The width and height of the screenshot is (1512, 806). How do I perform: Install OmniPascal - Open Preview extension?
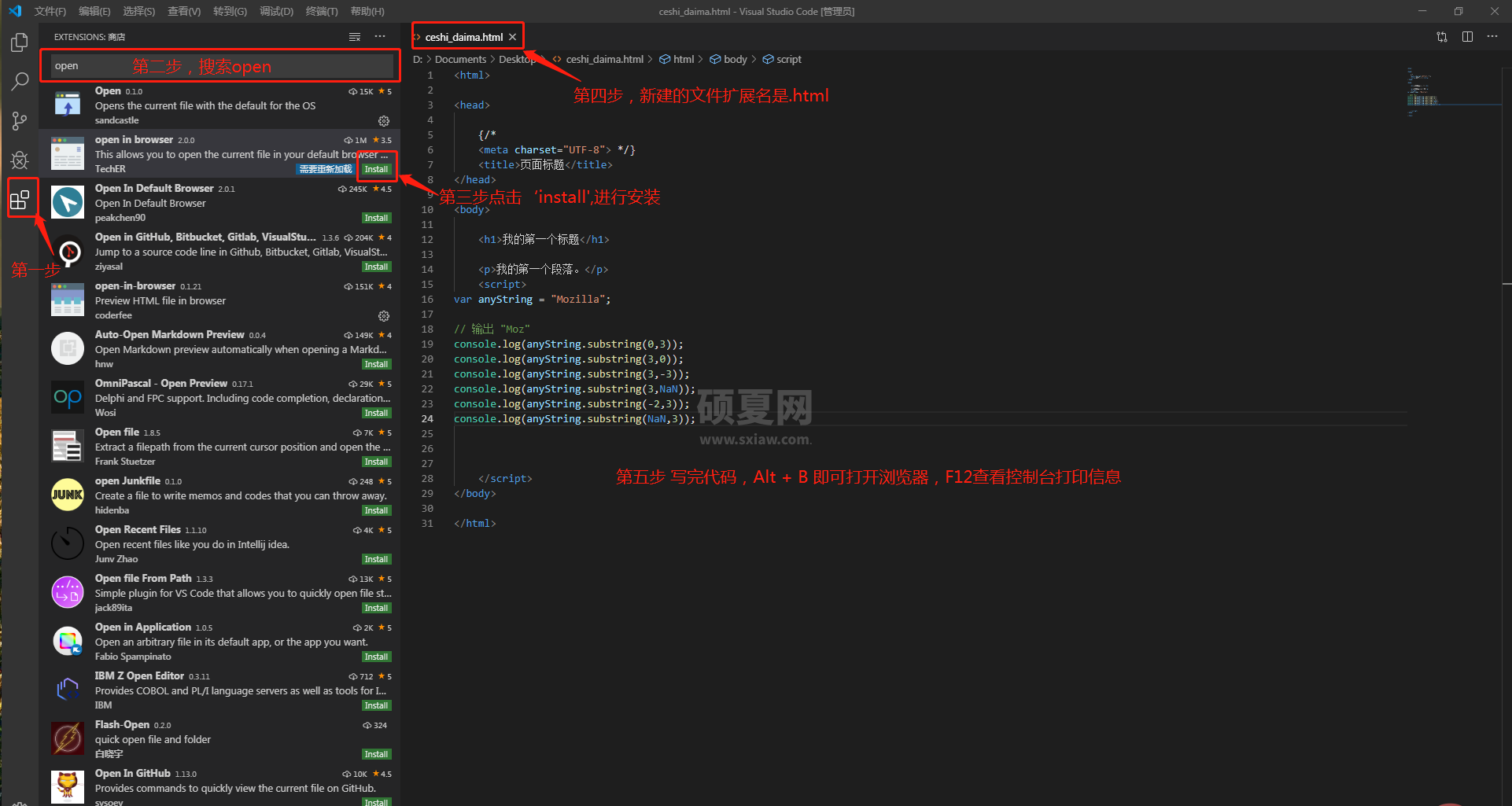pos(376,413)
